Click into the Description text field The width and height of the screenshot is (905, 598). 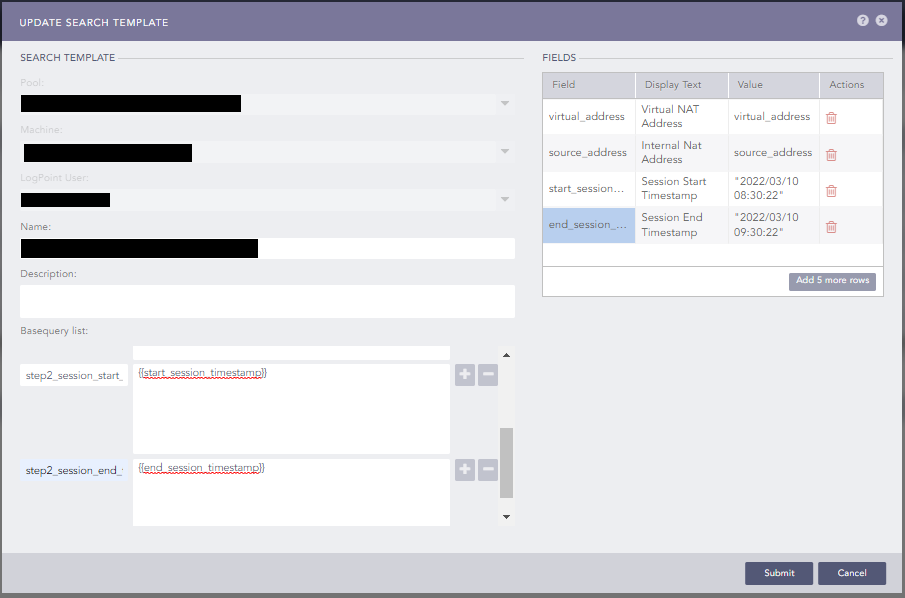[267, 301]
